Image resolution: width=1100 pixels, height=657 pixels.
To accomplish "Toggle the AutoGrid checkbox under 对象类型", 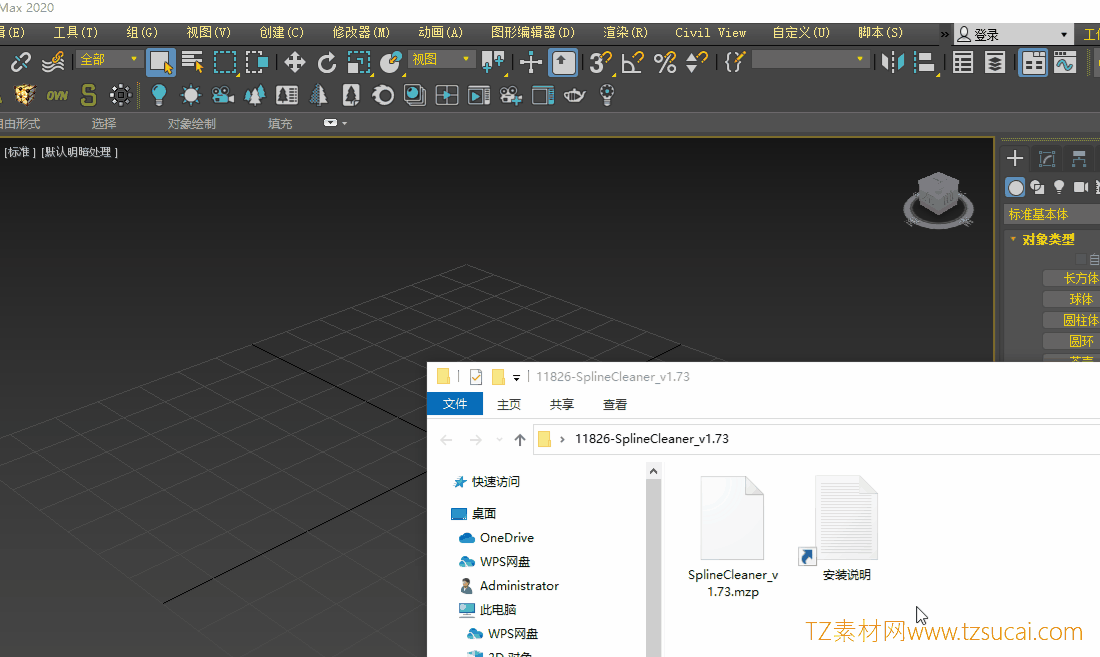I will 1081,260.
